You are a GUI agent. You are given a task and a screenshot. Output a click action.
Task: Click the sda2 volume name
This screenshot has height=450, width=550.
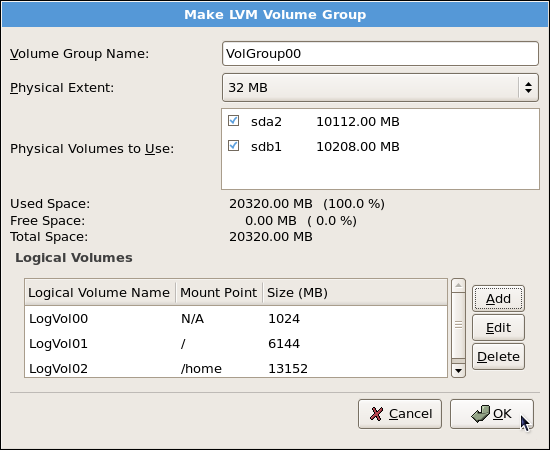coord(266,121)
